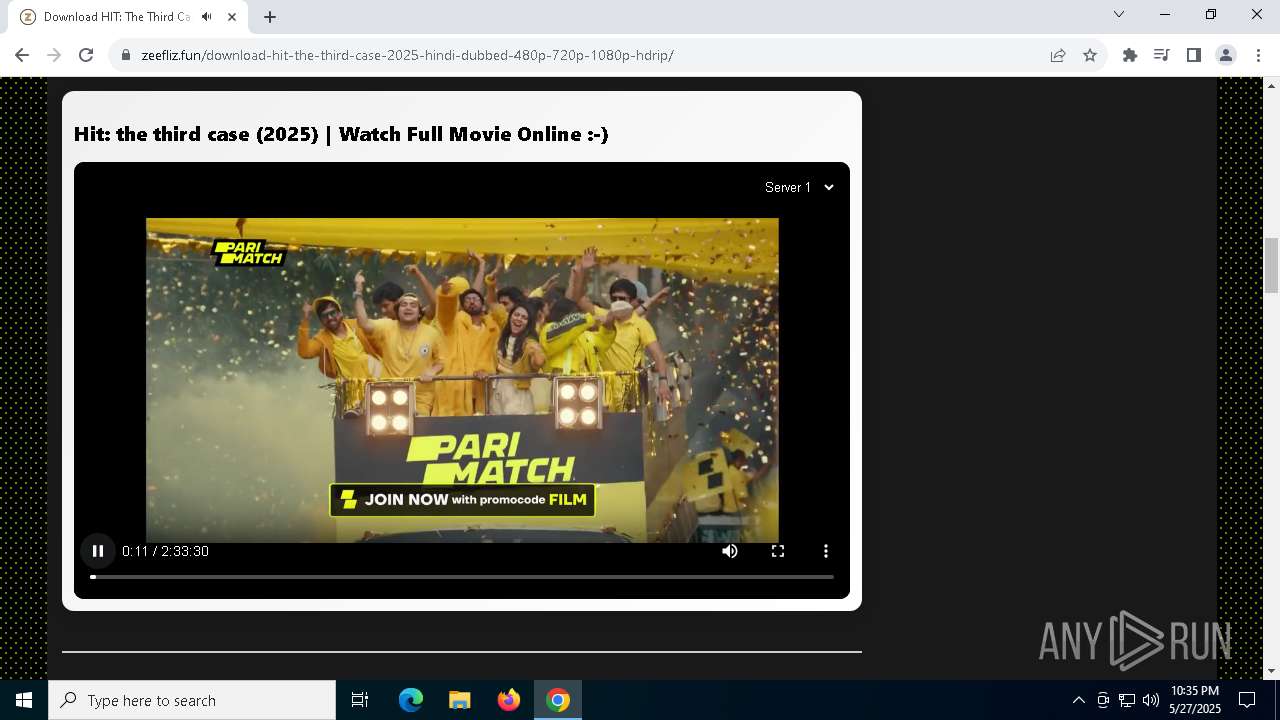Click JOIN NOW promocode FILM banner
The width and height of the screenshot is (1280, 720).
(x=462, y=500)
